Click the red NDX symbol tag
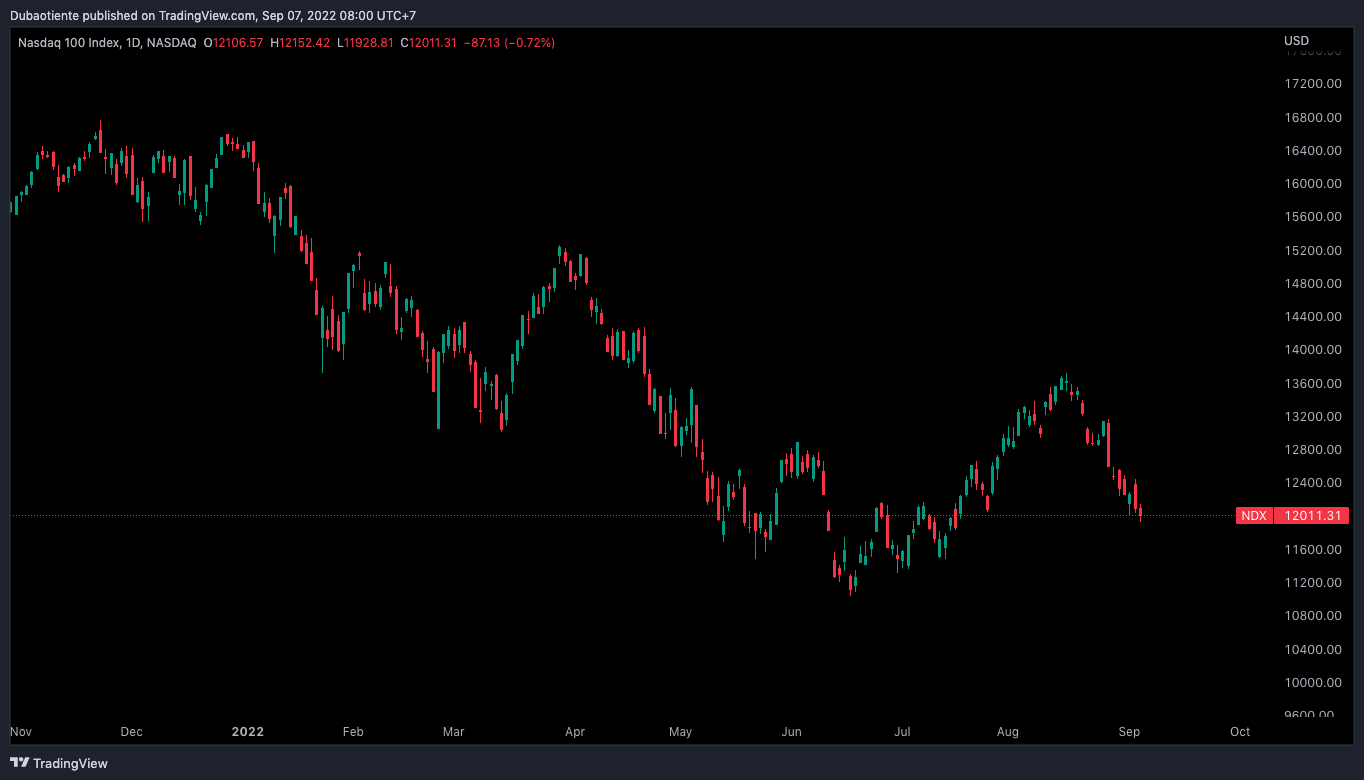Image resolution: width=1364 pixels, height=780 pixels. click(1255, 516)
